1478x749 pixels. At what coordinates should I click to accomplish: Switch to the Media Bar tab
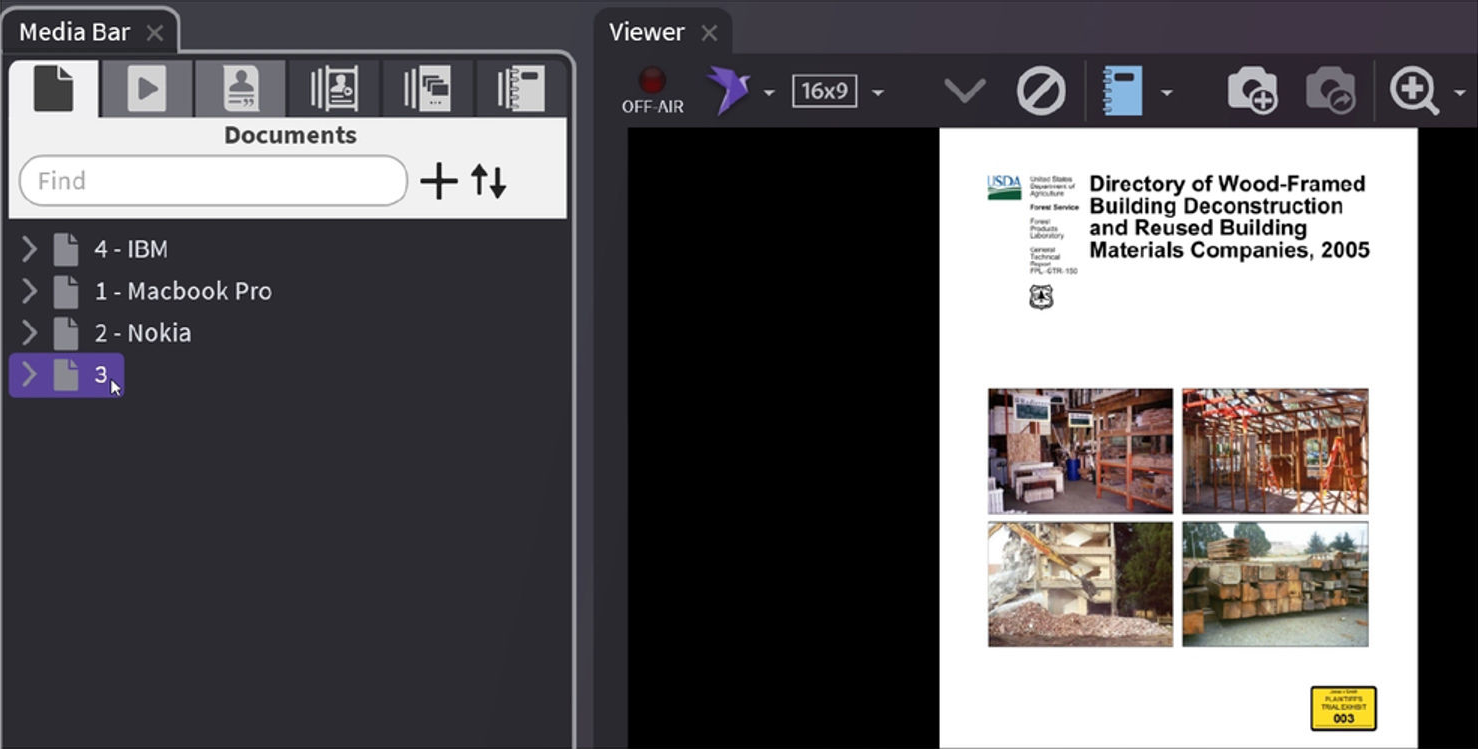(x=74, y=32)
